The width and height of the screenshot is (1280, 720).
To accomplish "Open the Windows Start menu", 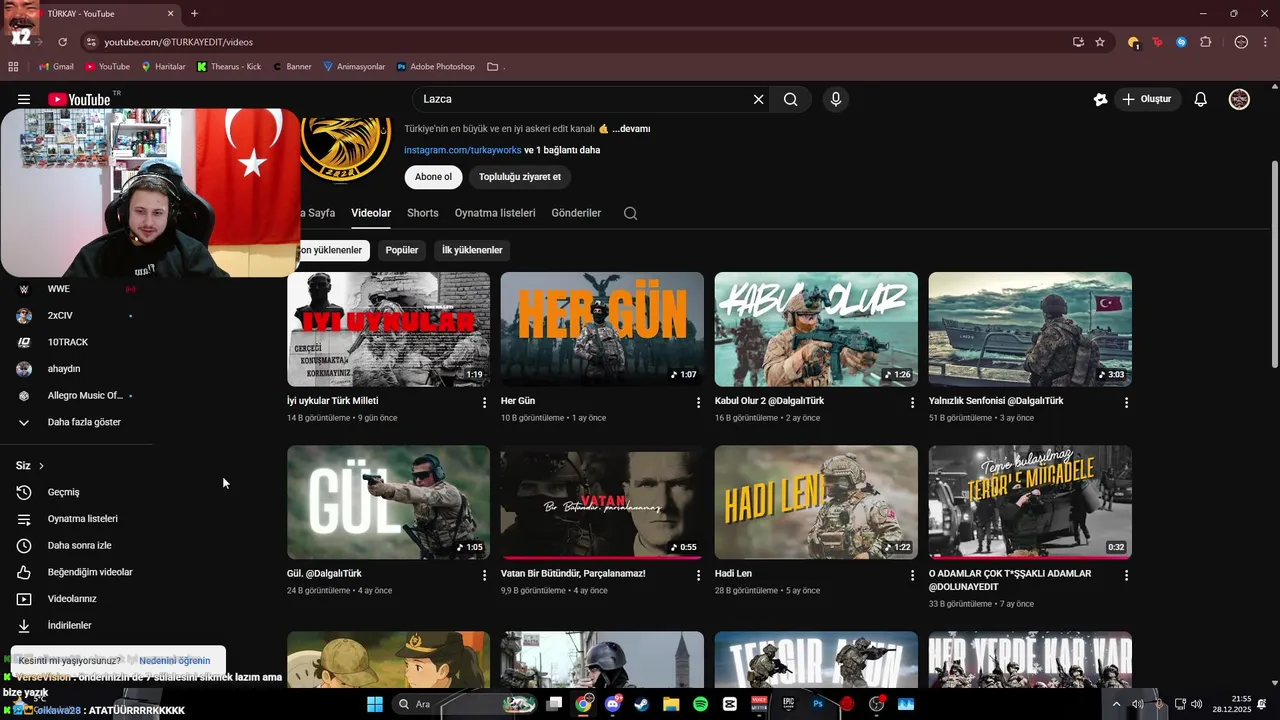I will pos(375,704).
